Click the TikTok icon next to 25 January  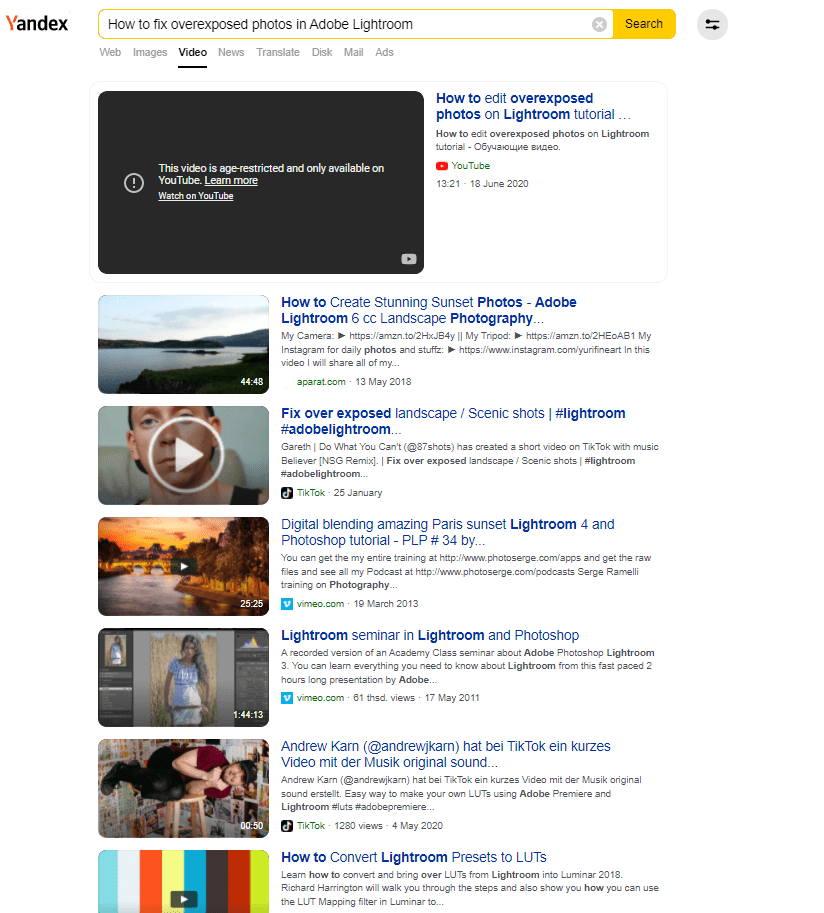pyautogui.click(x=287, y=493)
